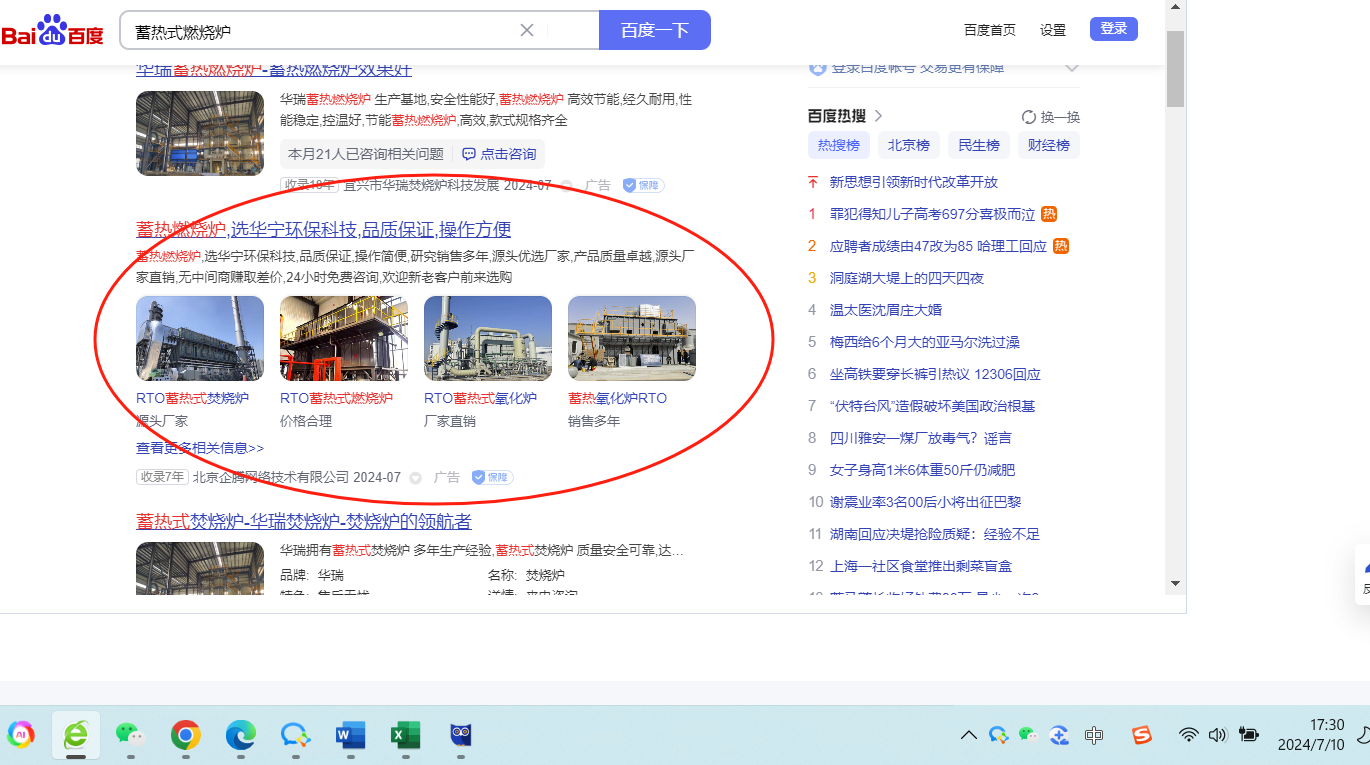1370x765 pixels.
Task: Open hot search 梅西给6个月大的亚马尔洗过澡
Action: (925, 342)
